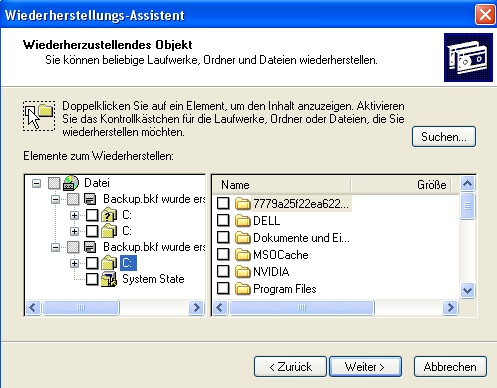Open the Suchen... search button

pyautogui.click(x=444, y=136)
